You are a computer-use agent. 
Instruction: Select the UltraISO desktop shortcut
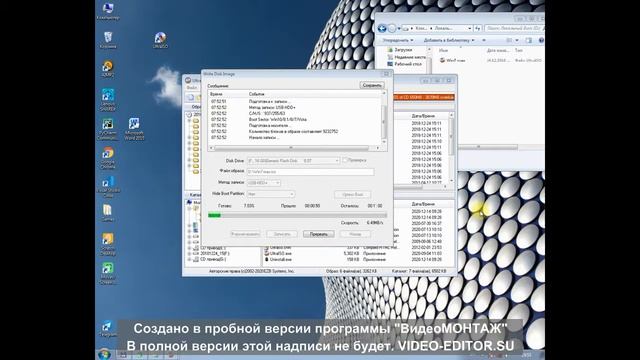[160, 40]
